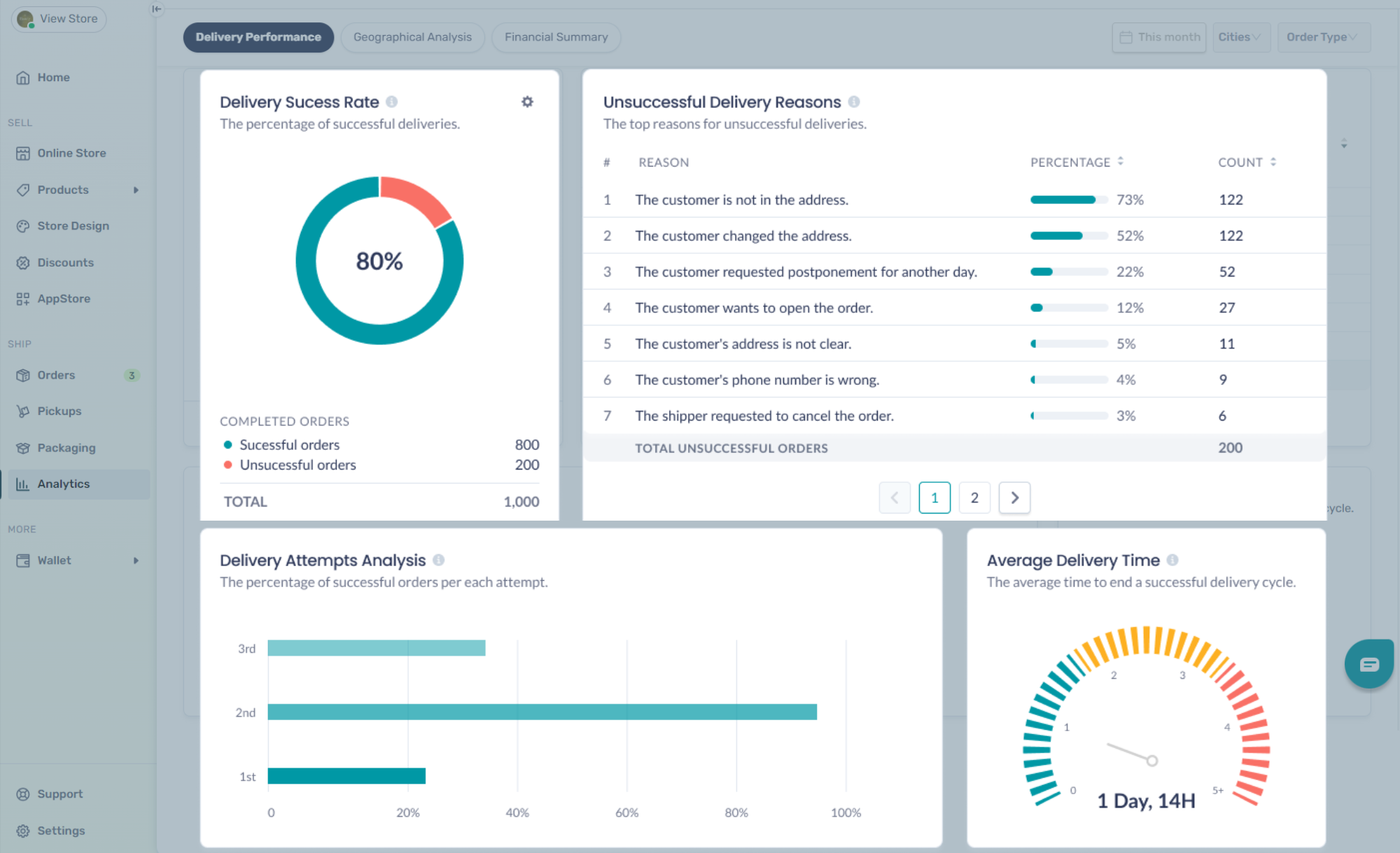Click the 2nd attempt bar in chart
Image resolution: width=1400 pixels, height=853 pixels.
542,712
